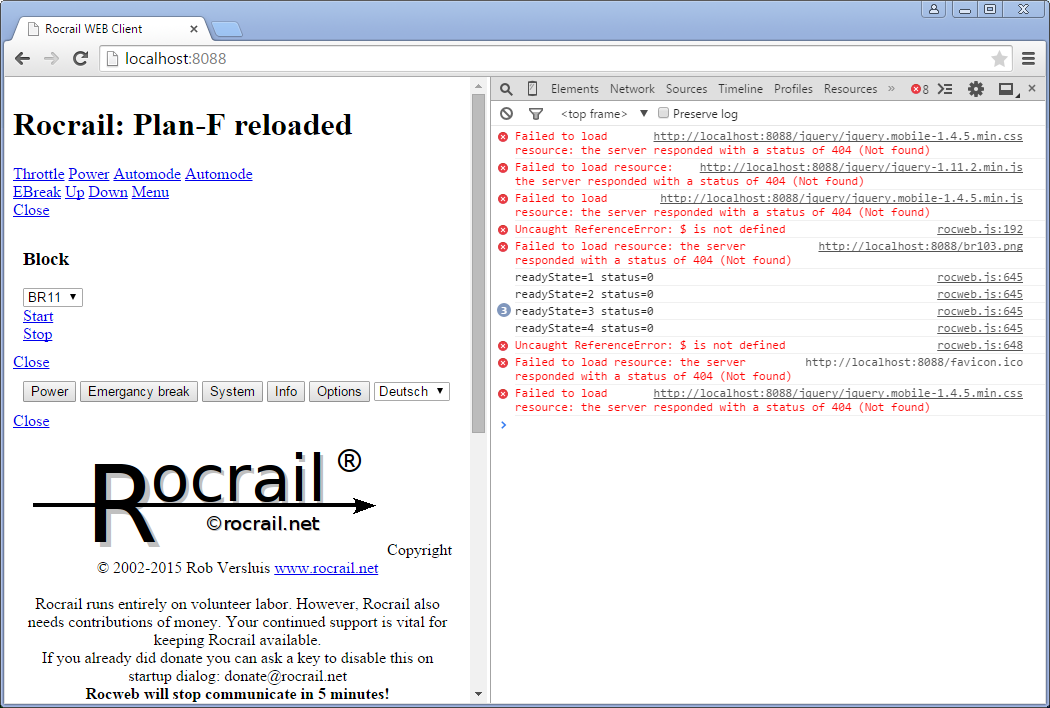
Task: Switch to the Network tab
Action: pos(632,89)
